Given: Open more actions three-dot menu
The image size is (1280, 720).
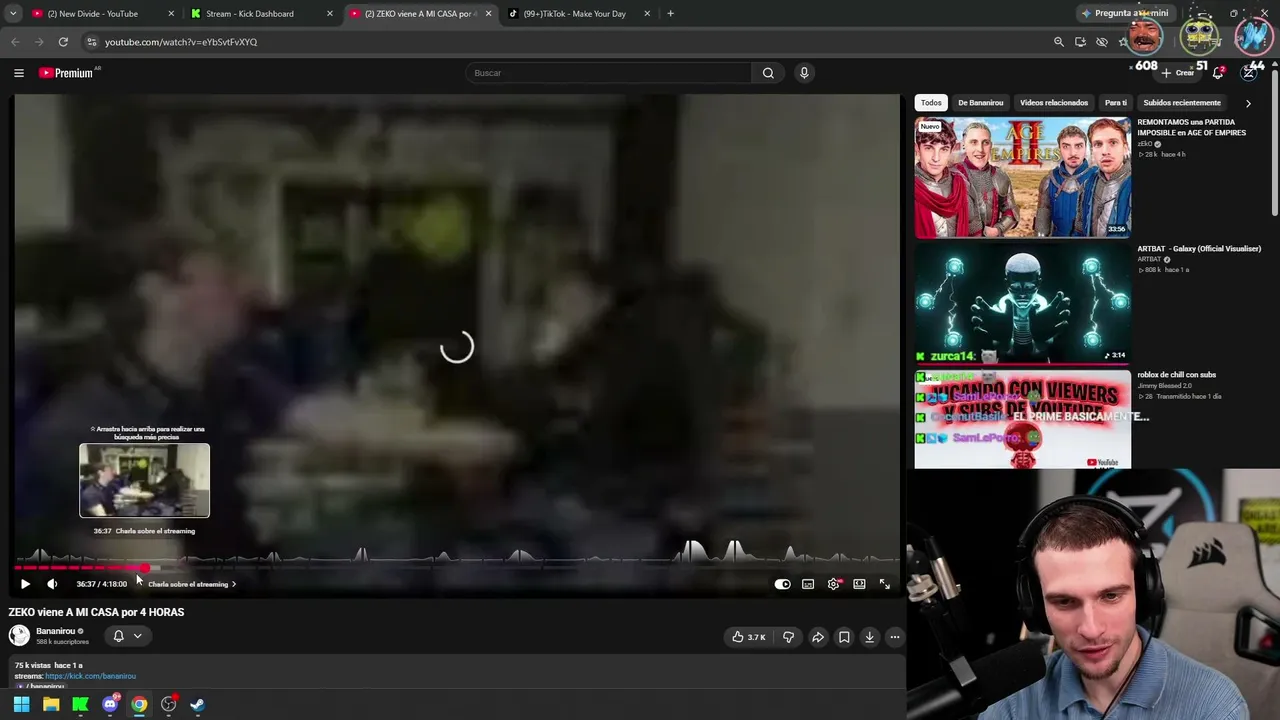Looking at the screenshot, I should pyautogui.click(x=895, y=637).
